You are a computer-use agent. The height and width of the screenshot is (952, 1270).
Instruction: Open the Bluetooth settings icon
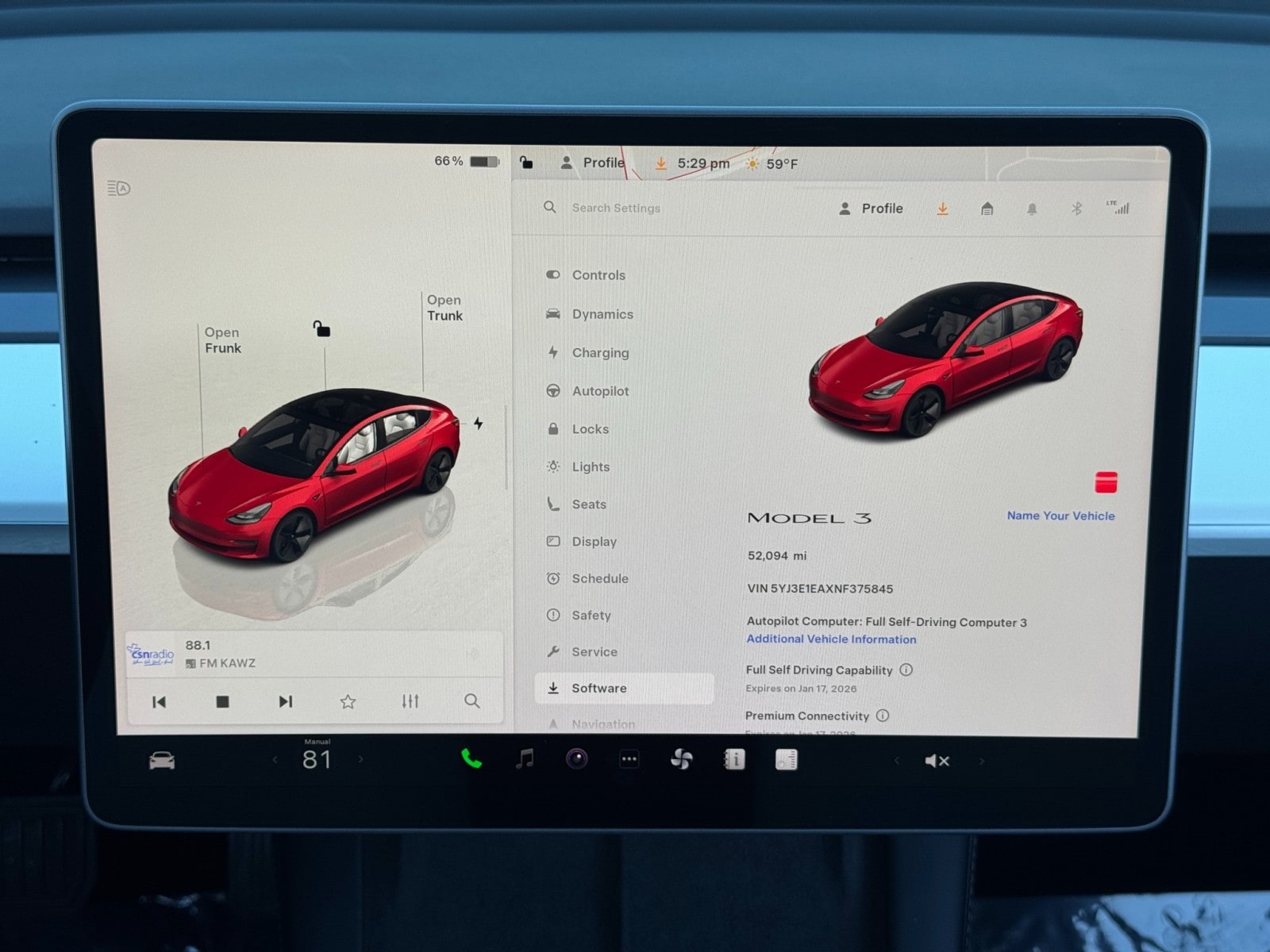coord(1076,209)
